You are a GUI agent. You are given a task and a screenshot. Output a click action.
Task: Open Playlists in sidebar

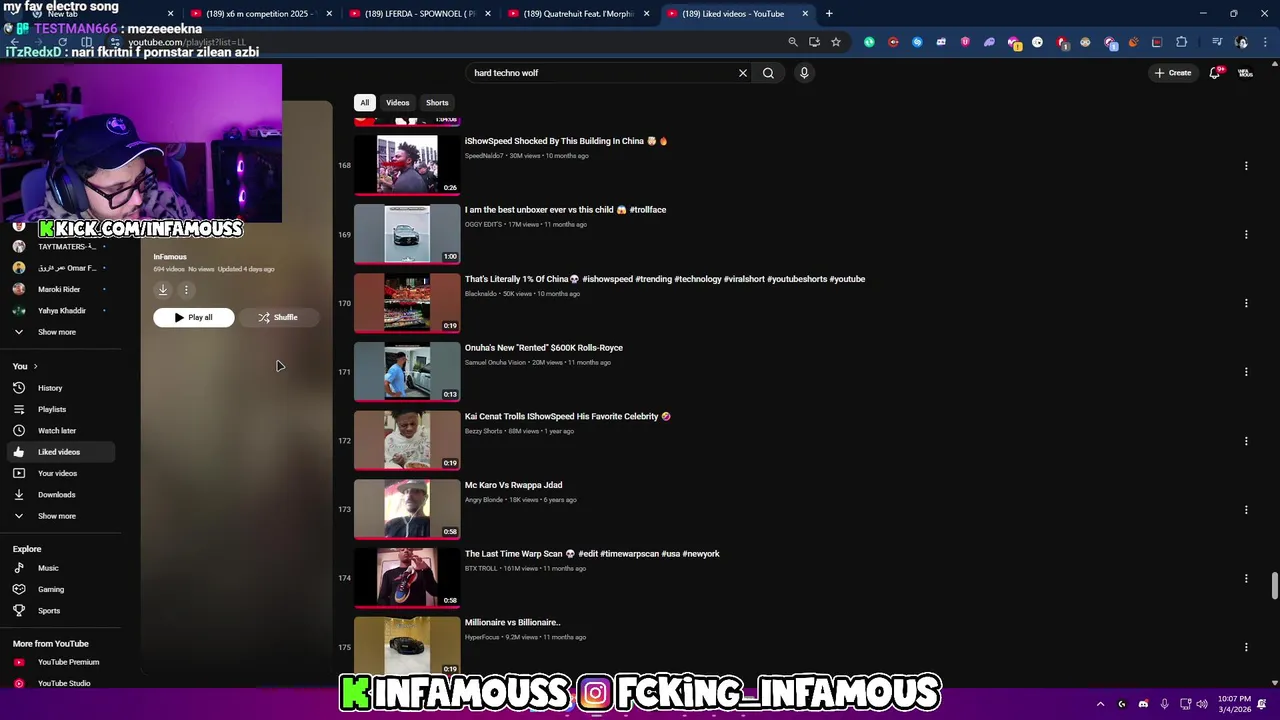pyautogui.click(x=60, y=409)
